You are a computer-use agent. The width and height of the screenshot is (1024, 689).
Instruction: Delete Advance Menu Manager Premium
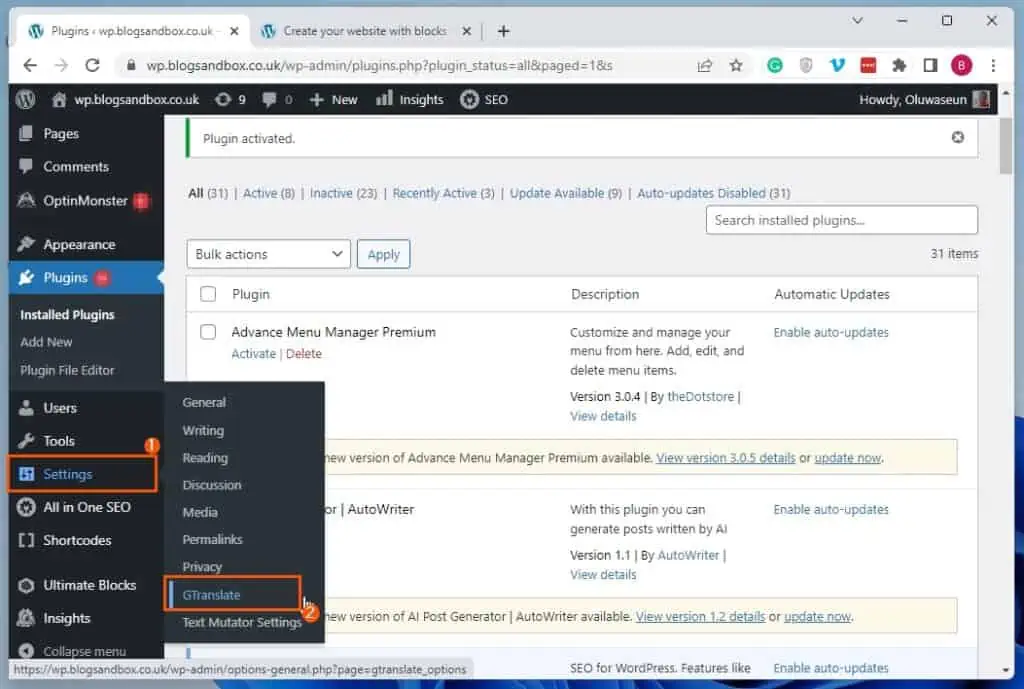point(304,353)
